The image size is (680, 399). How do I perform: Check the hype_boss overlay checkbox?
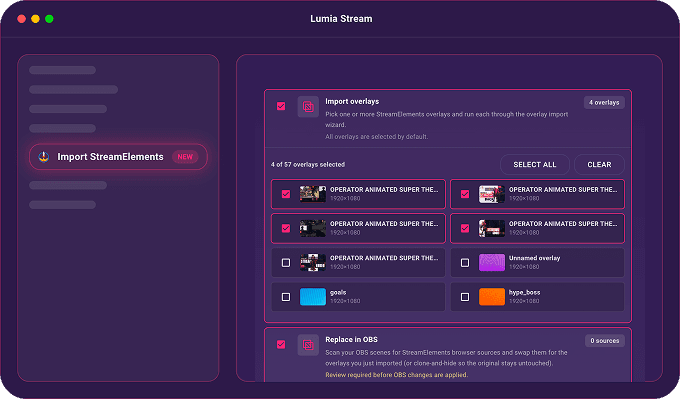pos(465,297)
